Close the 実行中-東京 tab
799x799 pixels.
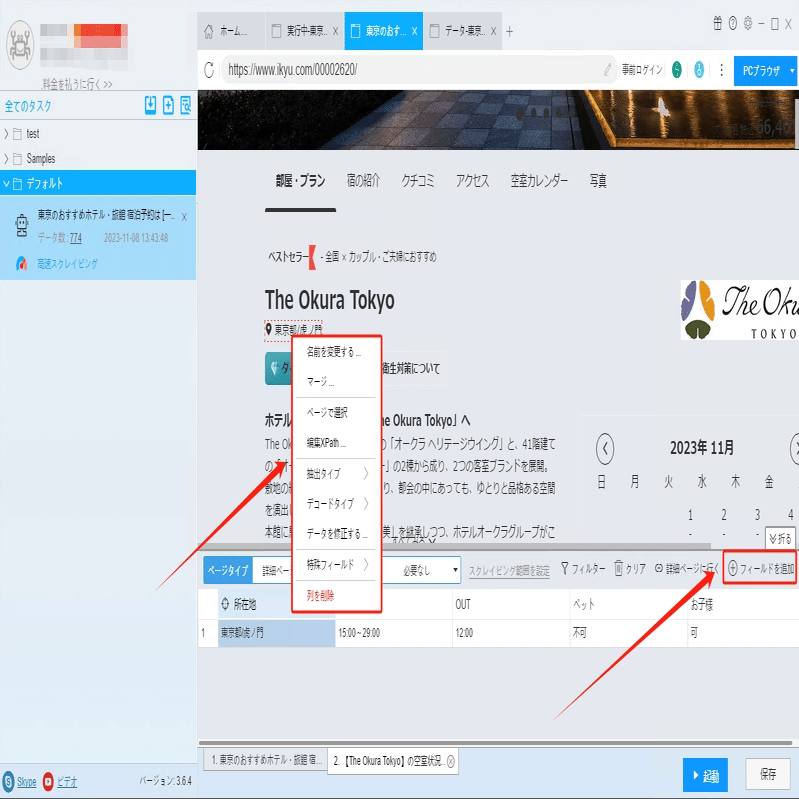point(335,31)
